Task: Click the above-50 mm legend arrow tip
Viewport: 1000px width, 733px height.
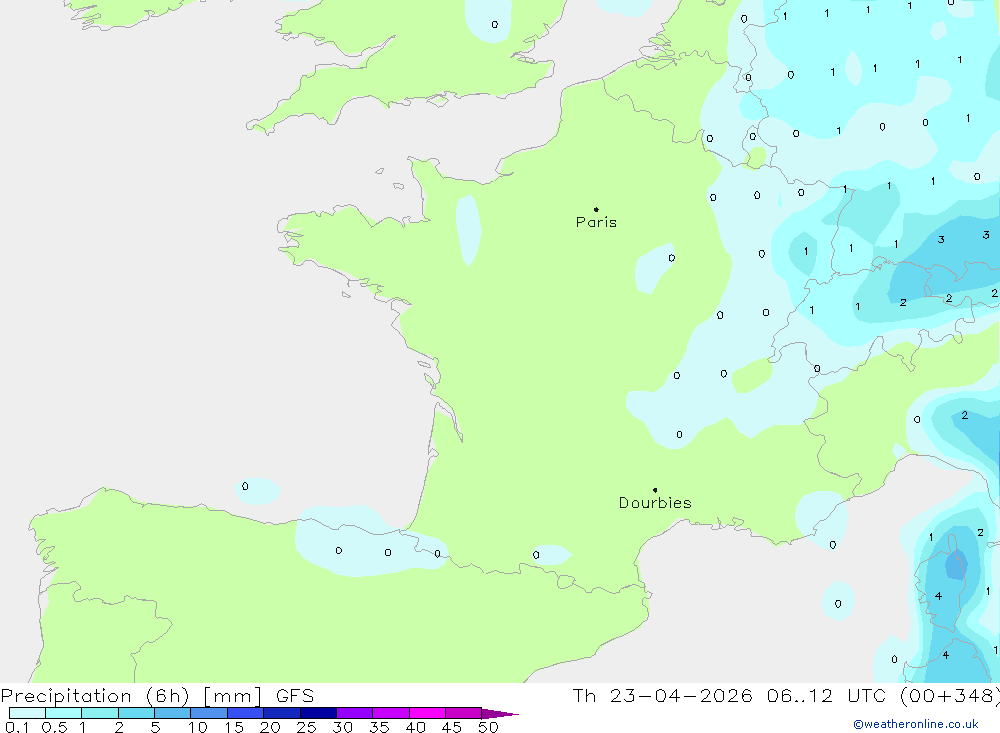Action: point(501,714)
